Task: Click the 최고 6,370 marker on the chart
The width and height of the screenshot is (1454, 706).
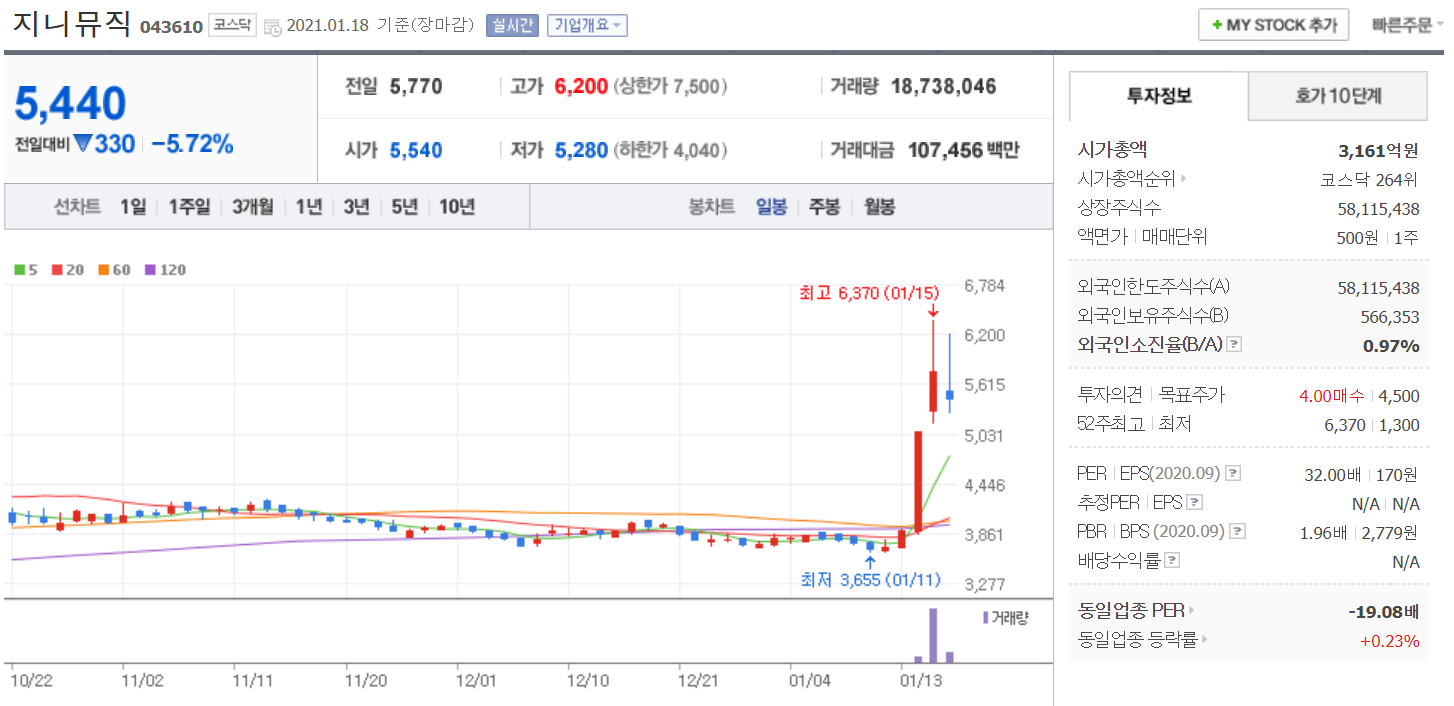Action: click(x=869, y=293)
